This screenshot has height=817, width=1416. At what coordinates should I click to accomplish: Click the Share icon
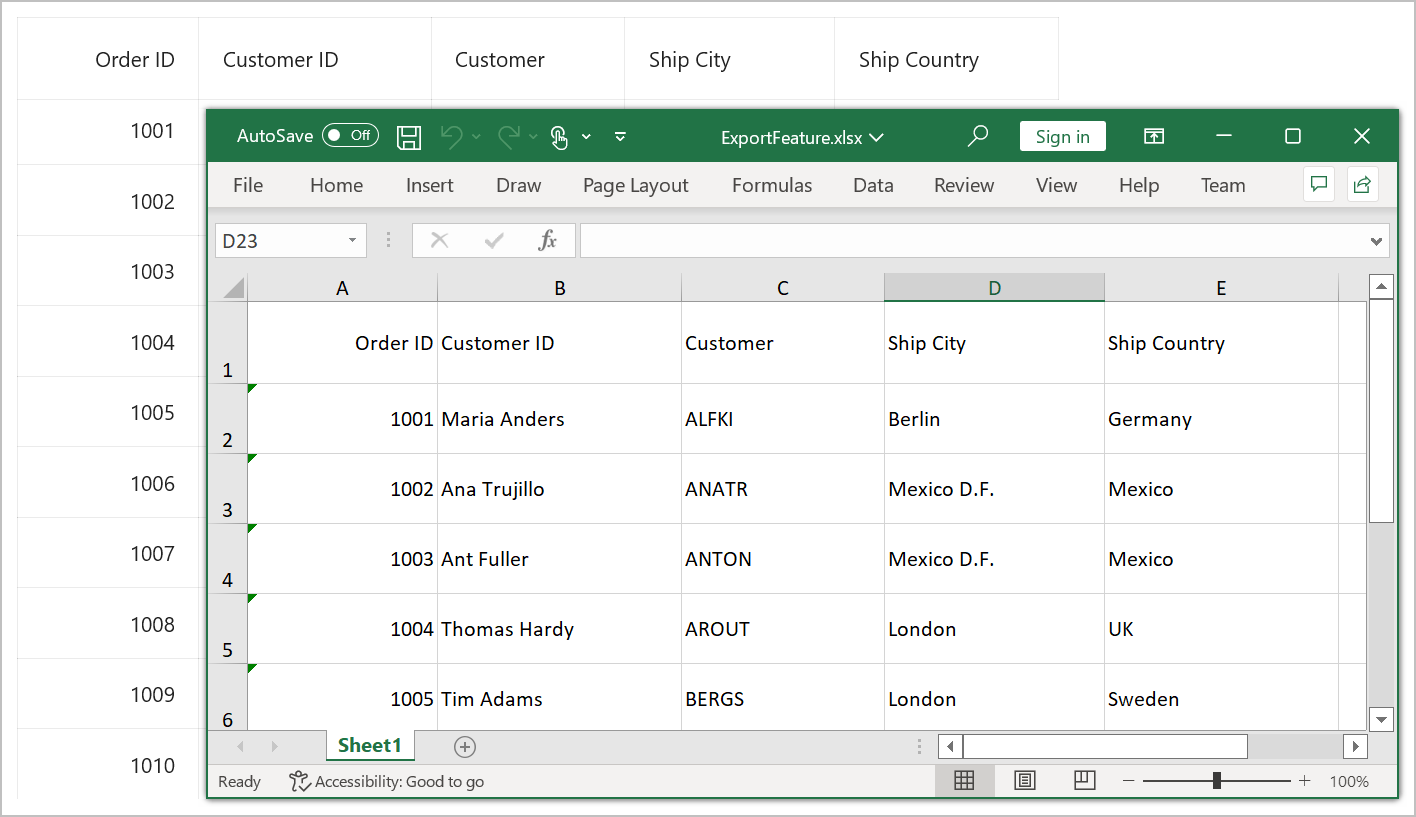pos(1362,184)
